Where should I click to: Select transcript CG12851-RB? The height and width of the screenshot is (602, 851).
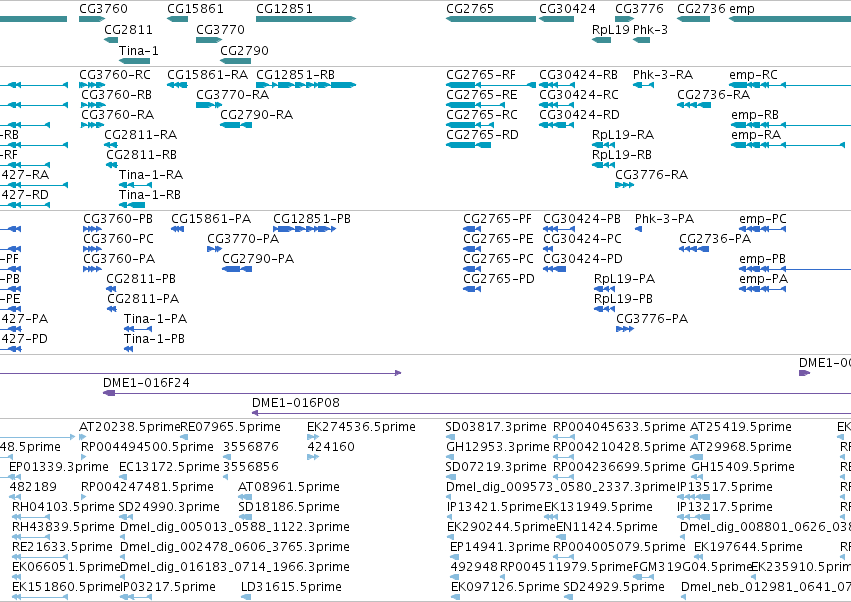[306, 85]
